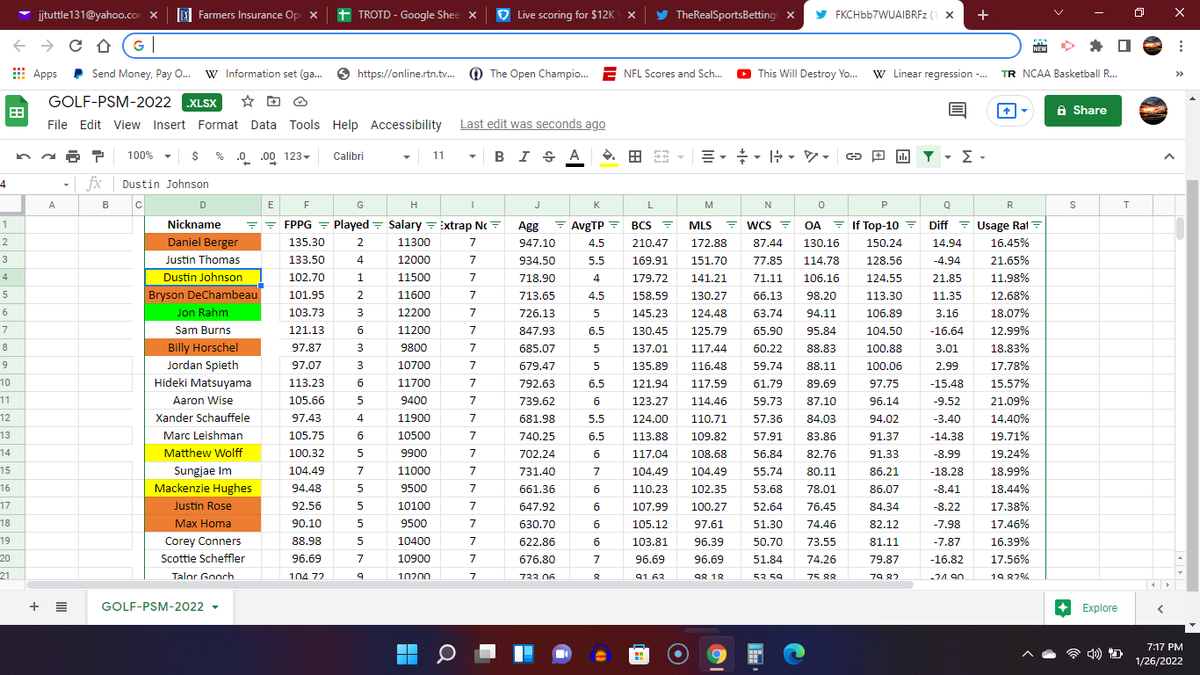Open the fill color picker
The image size is (1200, 675).
click(x=608, y=156)
